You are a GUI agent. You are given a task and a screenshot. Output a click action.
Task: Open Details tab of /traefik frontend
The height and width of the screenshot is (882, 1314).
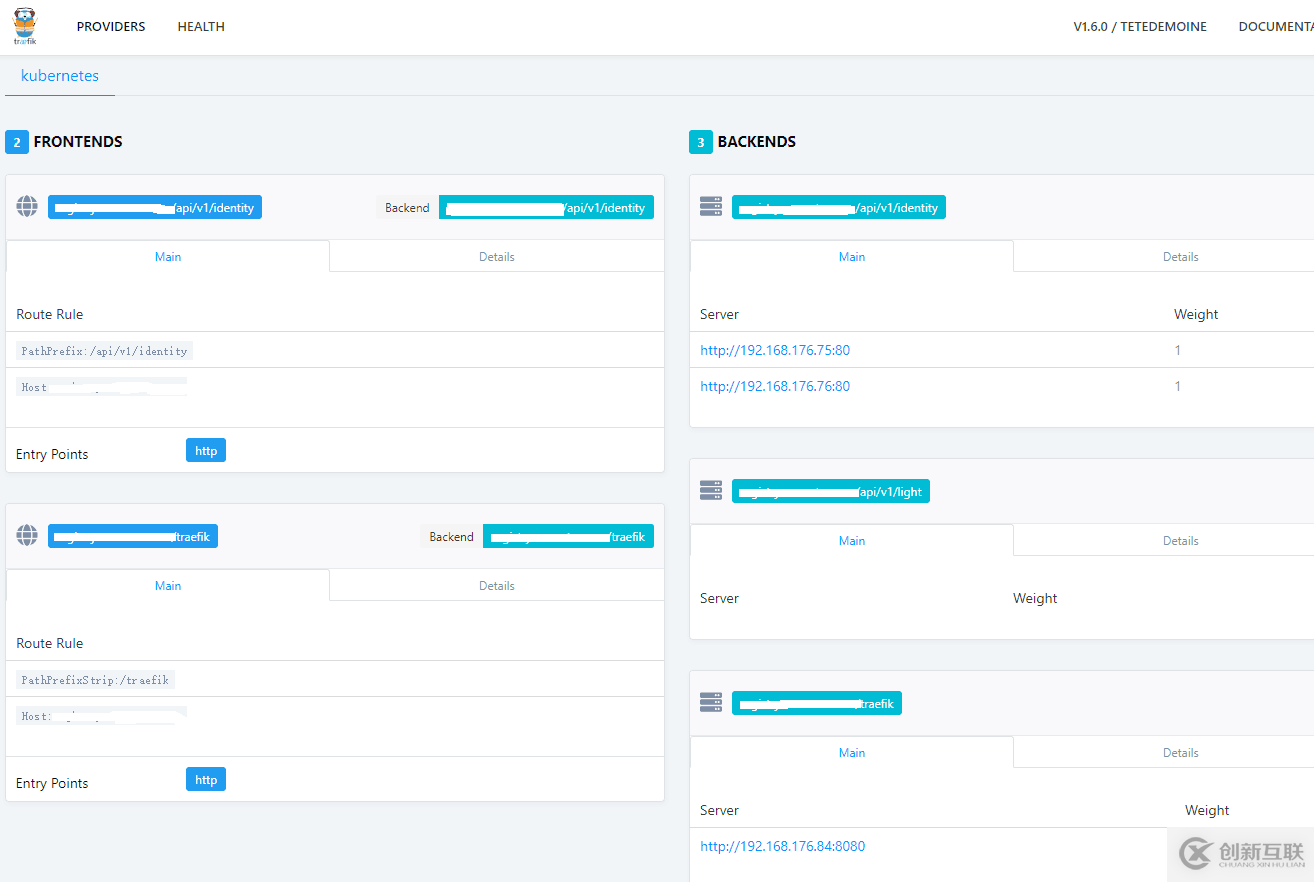pos(497,585)
